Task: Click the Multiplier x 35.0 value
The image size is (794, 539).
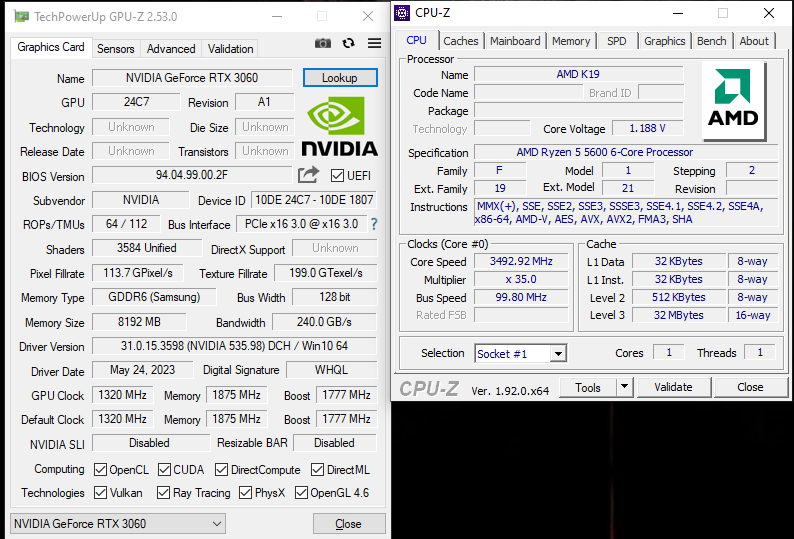Action: 521,279
